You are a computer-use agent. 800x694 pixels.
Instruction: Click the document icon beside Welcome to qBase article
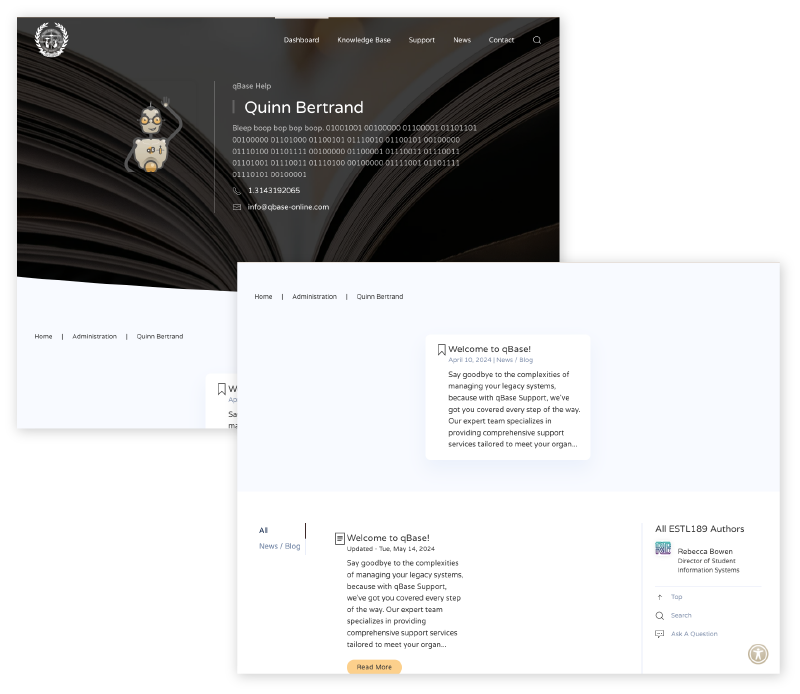coord(340,538)
